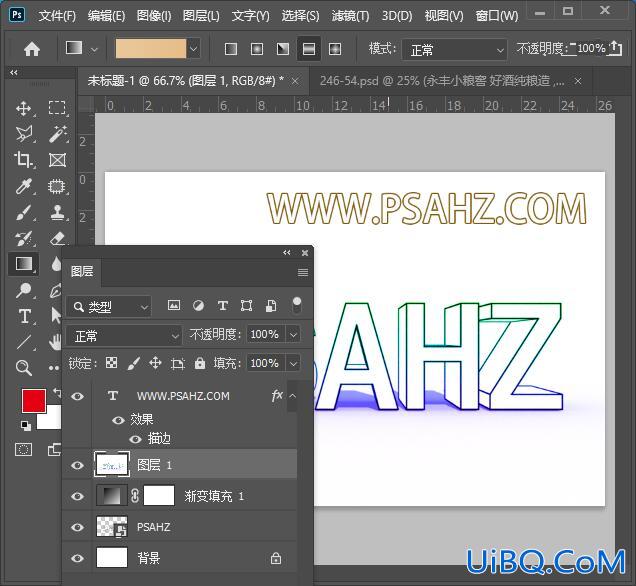Select the Move tool
Image resolution: width=636 pixels, height=586 pixels.
(x=24, y=108)
